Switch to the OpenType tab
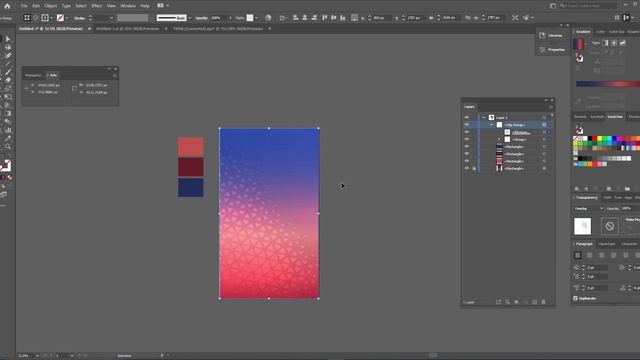Image resolution: width=640 pixels, height=360 pixels. [x=607, y=244]
